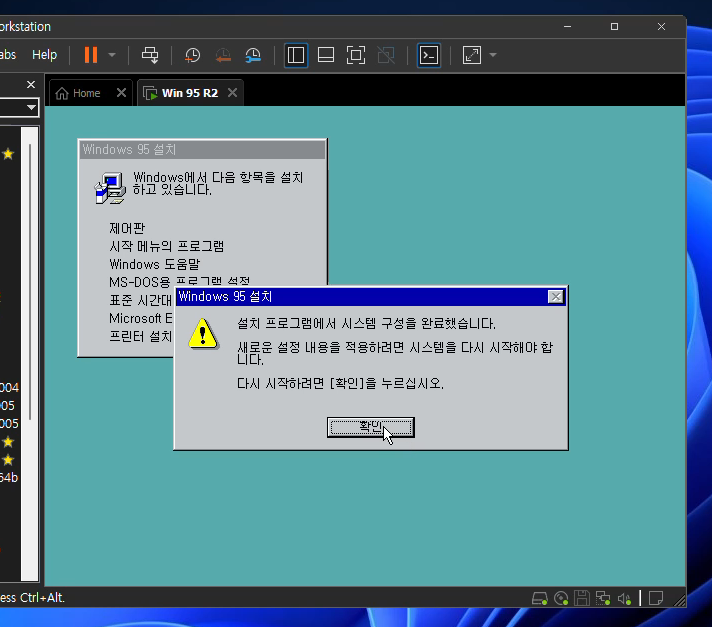Toggle the console view button
Screen dimensions: 712x627
pos(429,55)
